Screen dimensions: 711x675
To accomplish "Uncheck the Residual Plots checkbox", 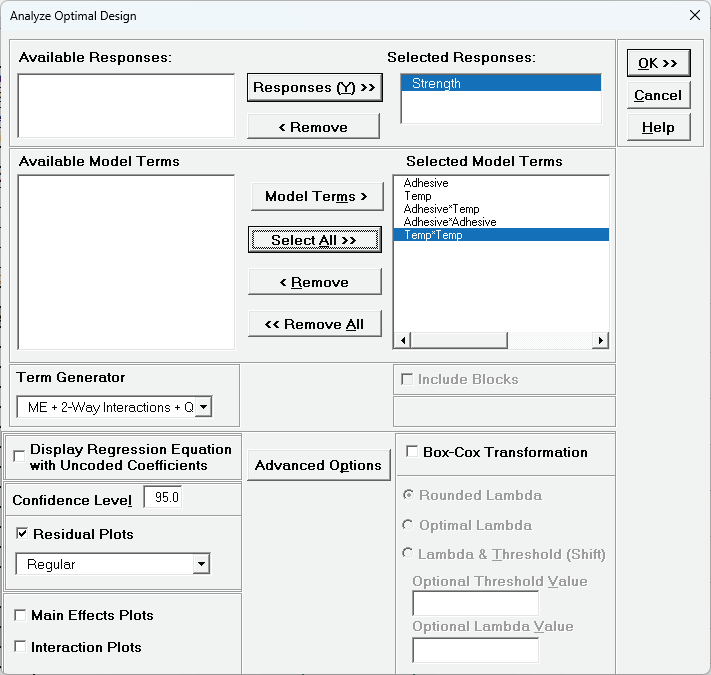I will coord(22,534).
